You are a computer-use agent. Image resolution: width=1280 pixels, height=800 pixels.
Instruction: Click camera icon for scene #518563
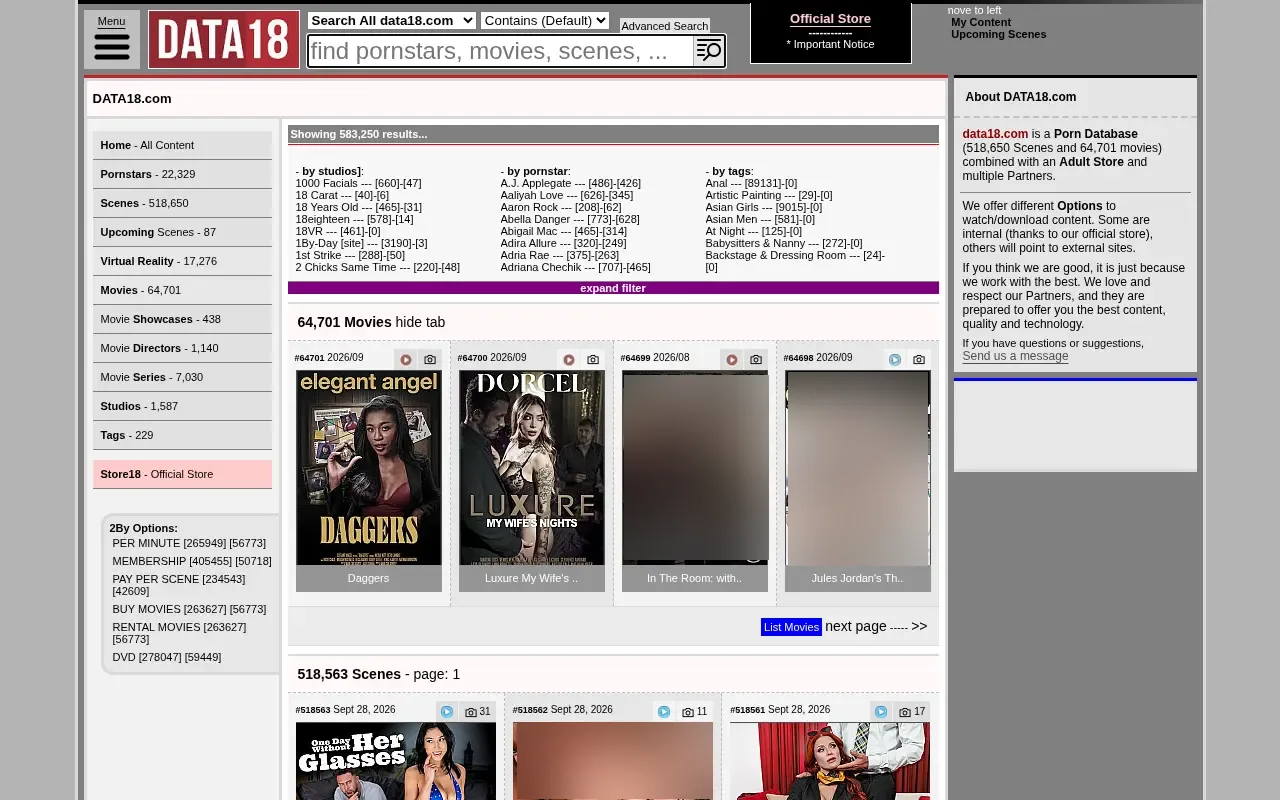[471, 712]
